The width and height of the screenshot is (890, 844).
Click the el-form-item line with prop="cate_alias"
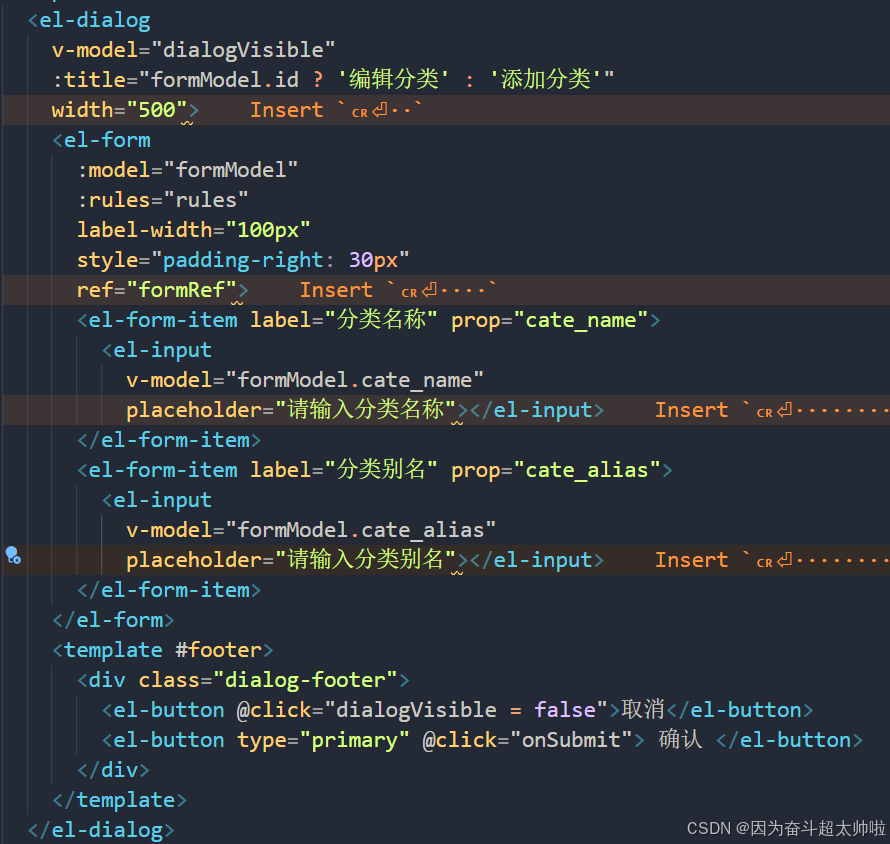pos(375,470)
